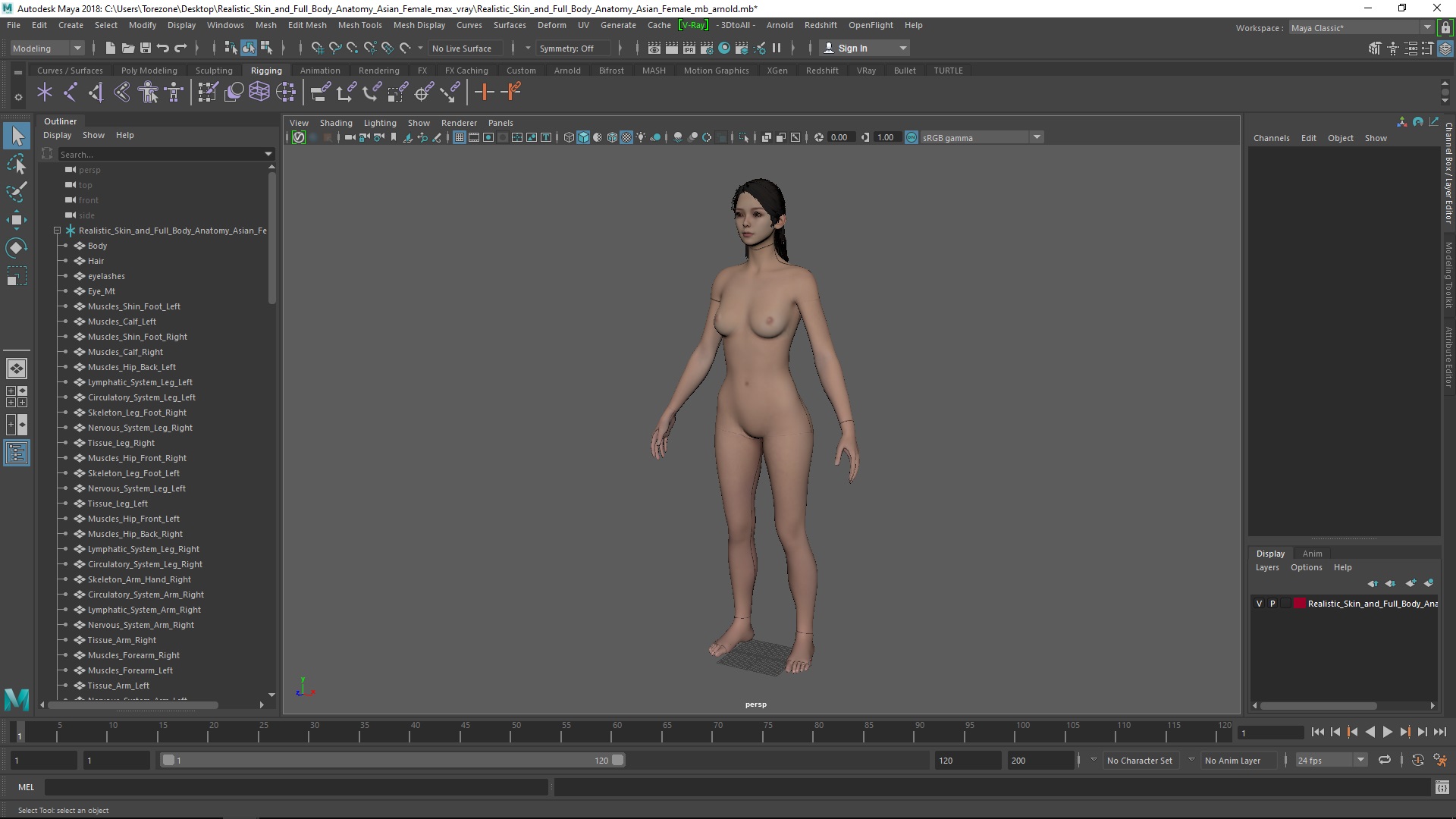The width and height of the screenshot is (1456, 819).
Task: Select Muscles_Calf_Left in Outliner
Action: [x=121, y=322]
